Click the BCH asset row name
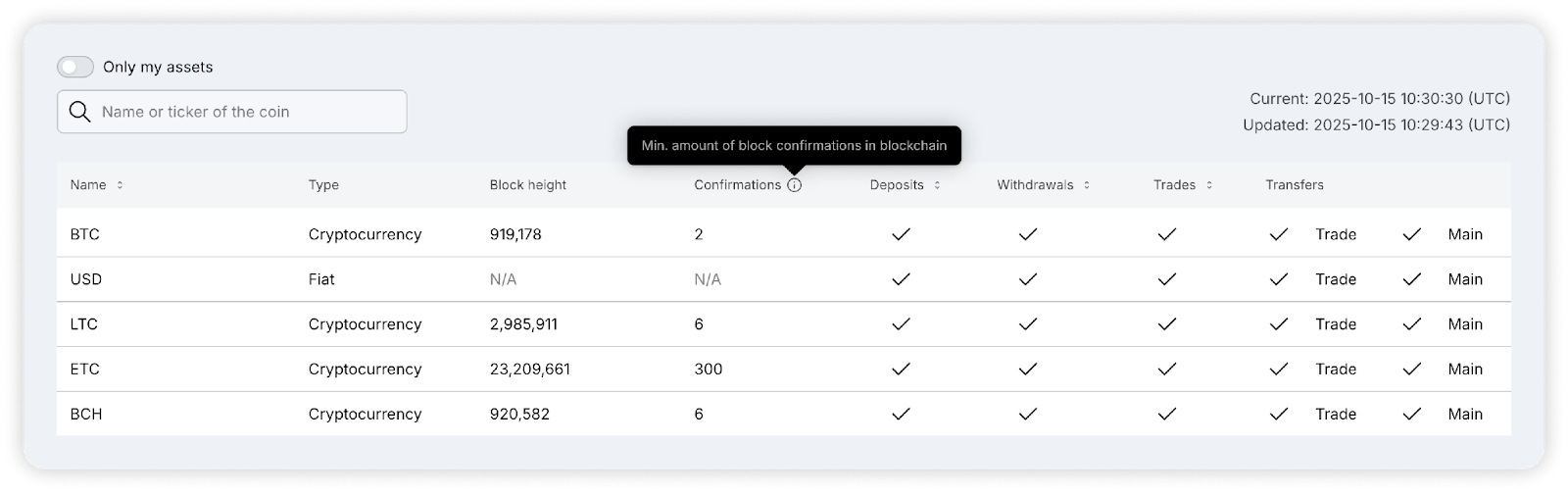Image resolution: width=1568 pixels, height=493 pixels. pyautogui.click(x=86, y=415)
